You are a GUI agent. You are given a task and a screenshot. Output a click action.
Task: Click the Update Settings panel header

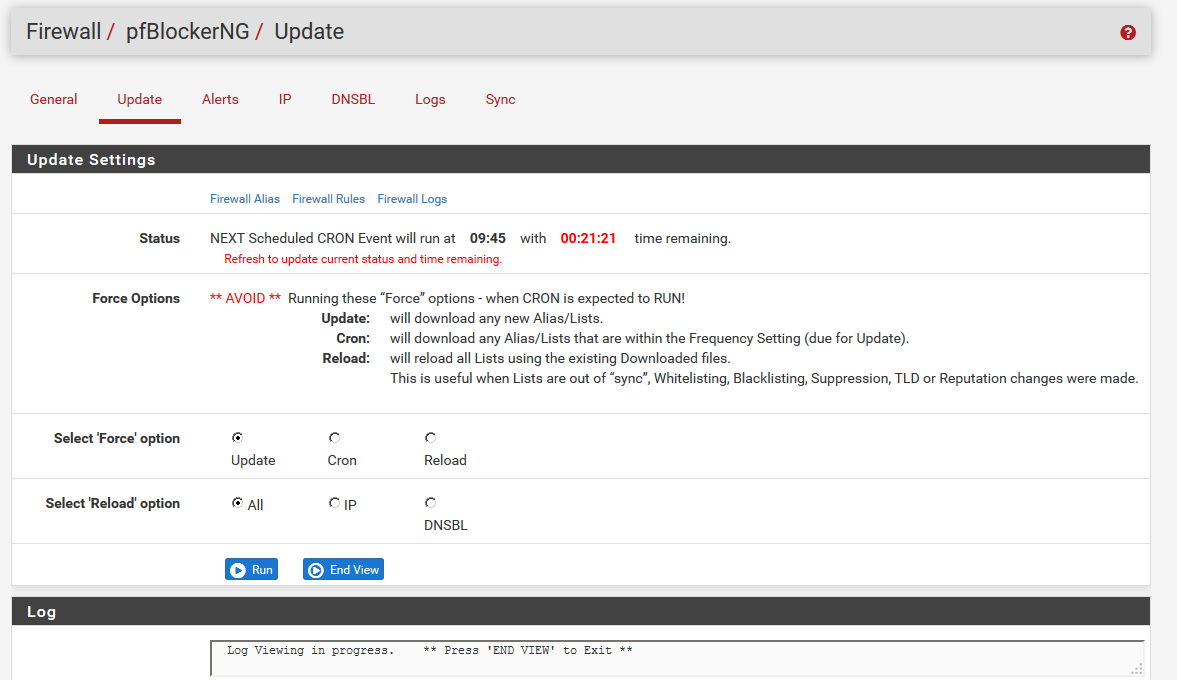click(x=581, y=159)
